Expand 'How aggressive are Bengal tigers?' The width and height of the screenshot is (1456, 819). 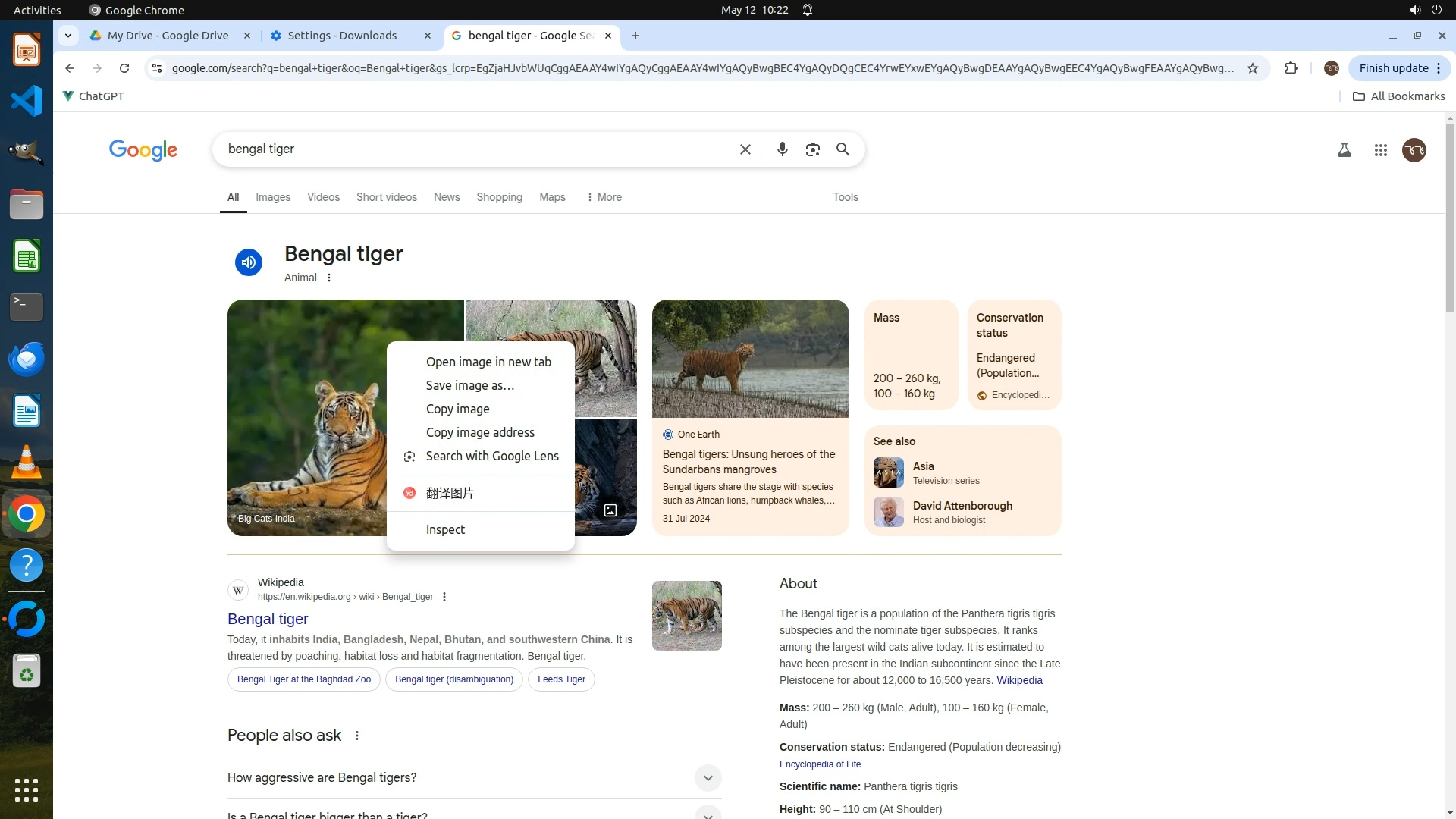[x=707, y=777]
